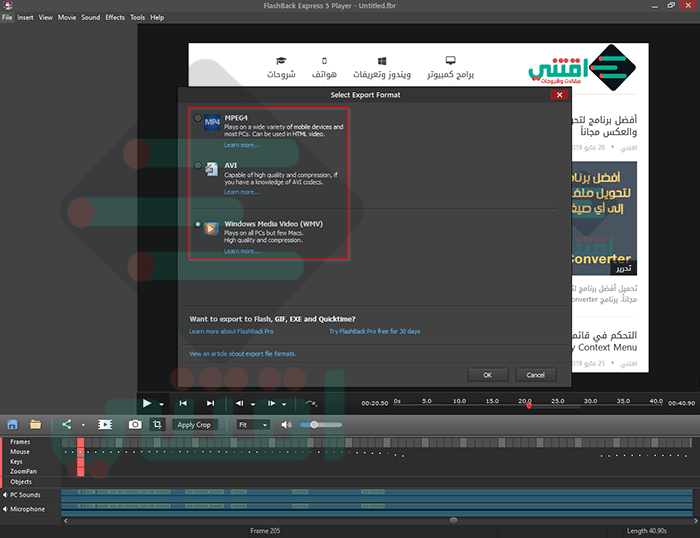Click the Microphone audio waveform track

pos(376,509)
